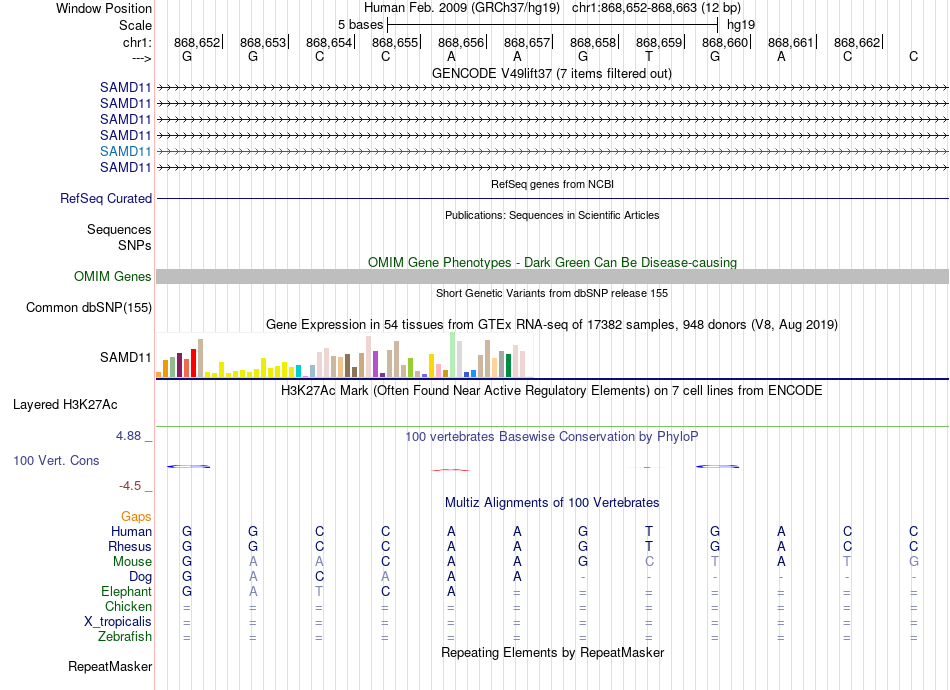Click the GENCODE V49lift37 track title
The width and height of the screenshot is (950, 690).
pos(551,73)
